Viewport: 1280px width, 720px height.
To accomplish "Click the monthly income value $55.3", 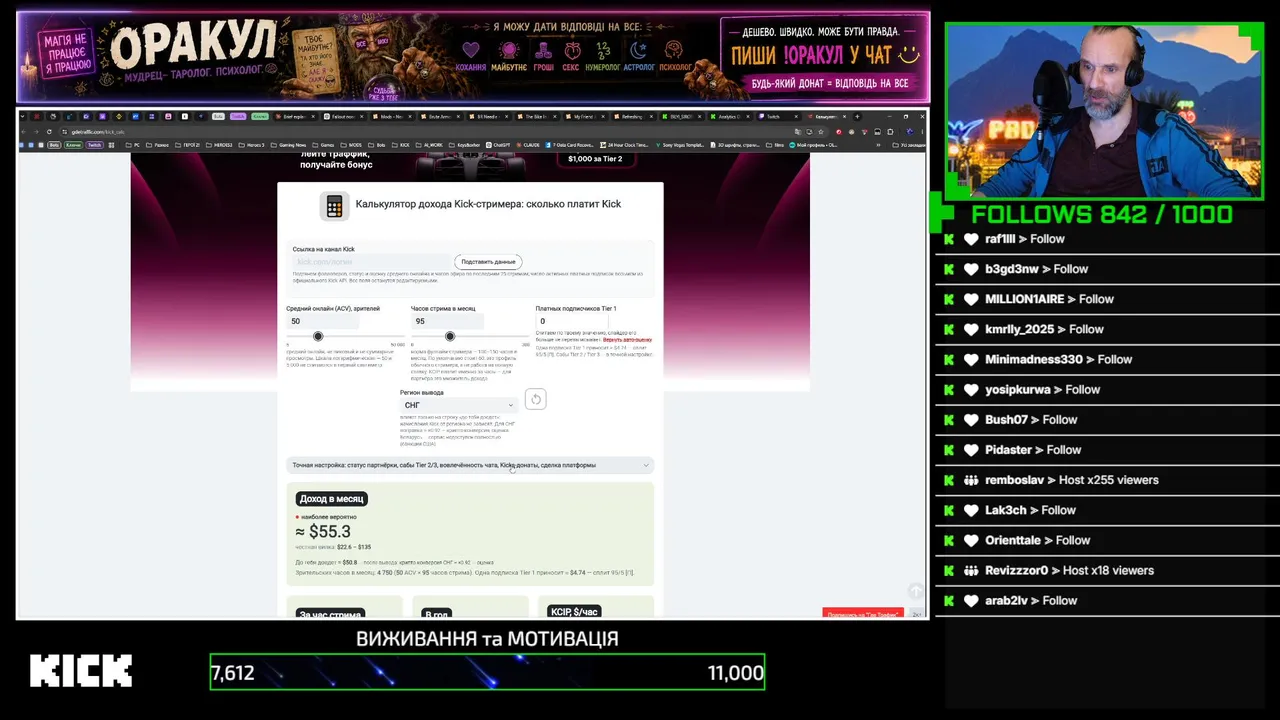I will [323, 532].
